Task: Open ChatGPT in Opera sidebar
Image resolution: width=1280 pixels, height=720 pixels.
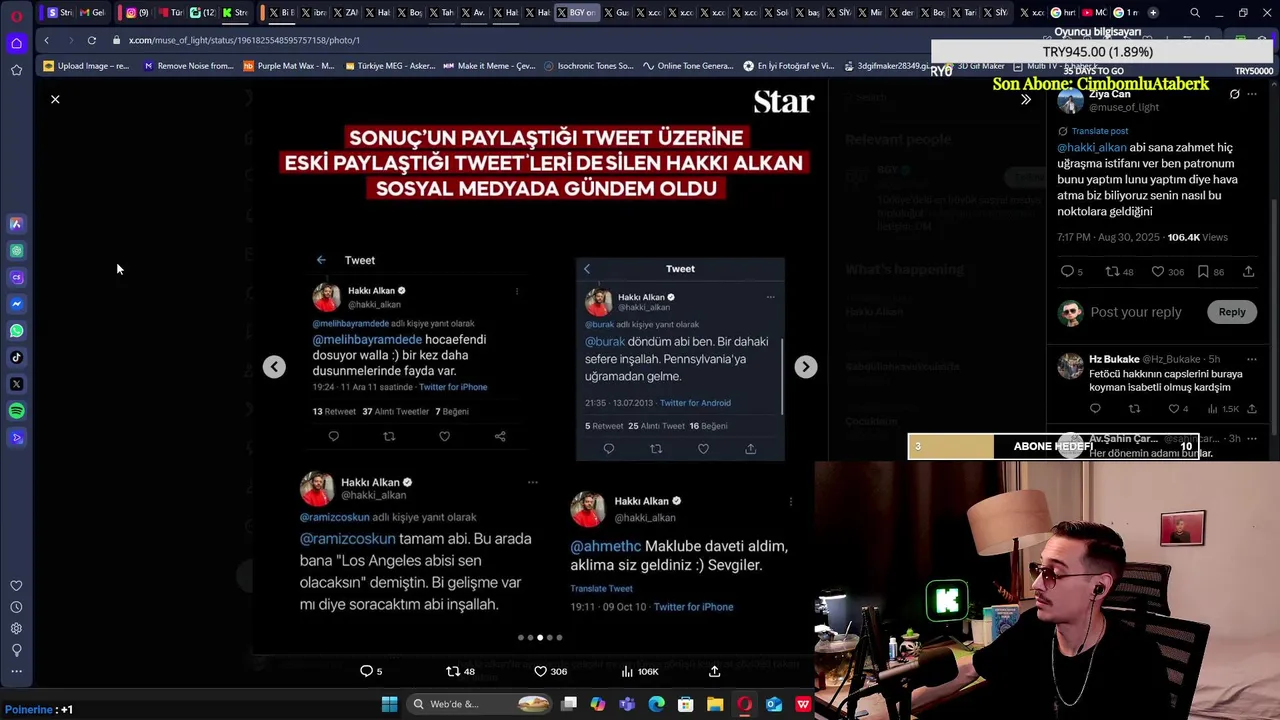Action: pyautogui.click(x=16, y=251)
